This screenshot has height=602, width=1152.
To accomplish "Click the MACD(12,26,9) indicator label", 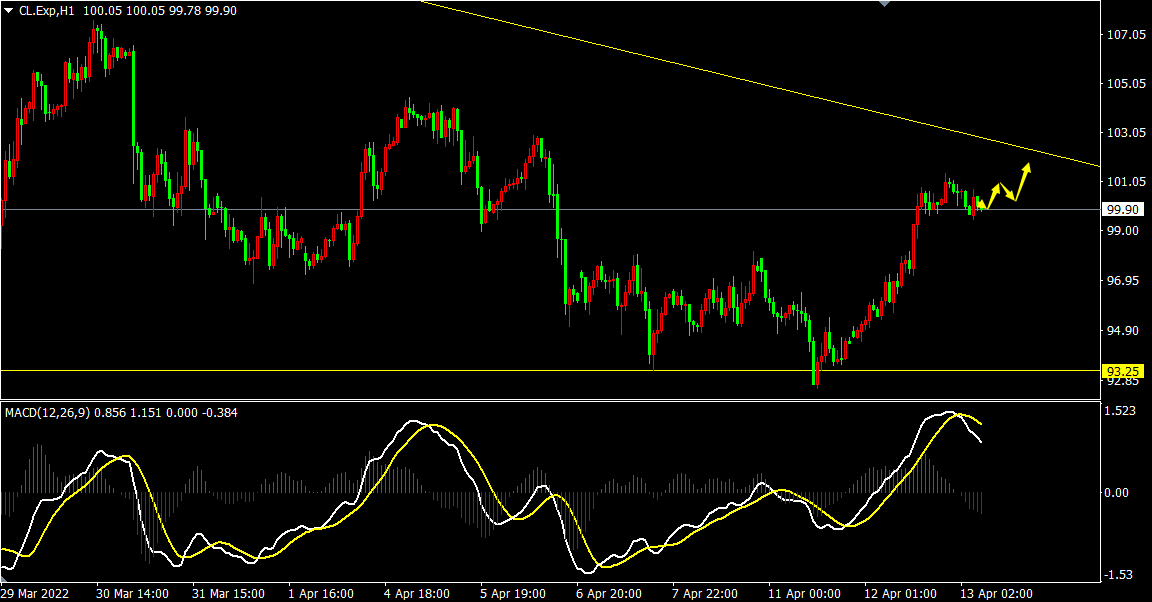I will tap(48, 412).
